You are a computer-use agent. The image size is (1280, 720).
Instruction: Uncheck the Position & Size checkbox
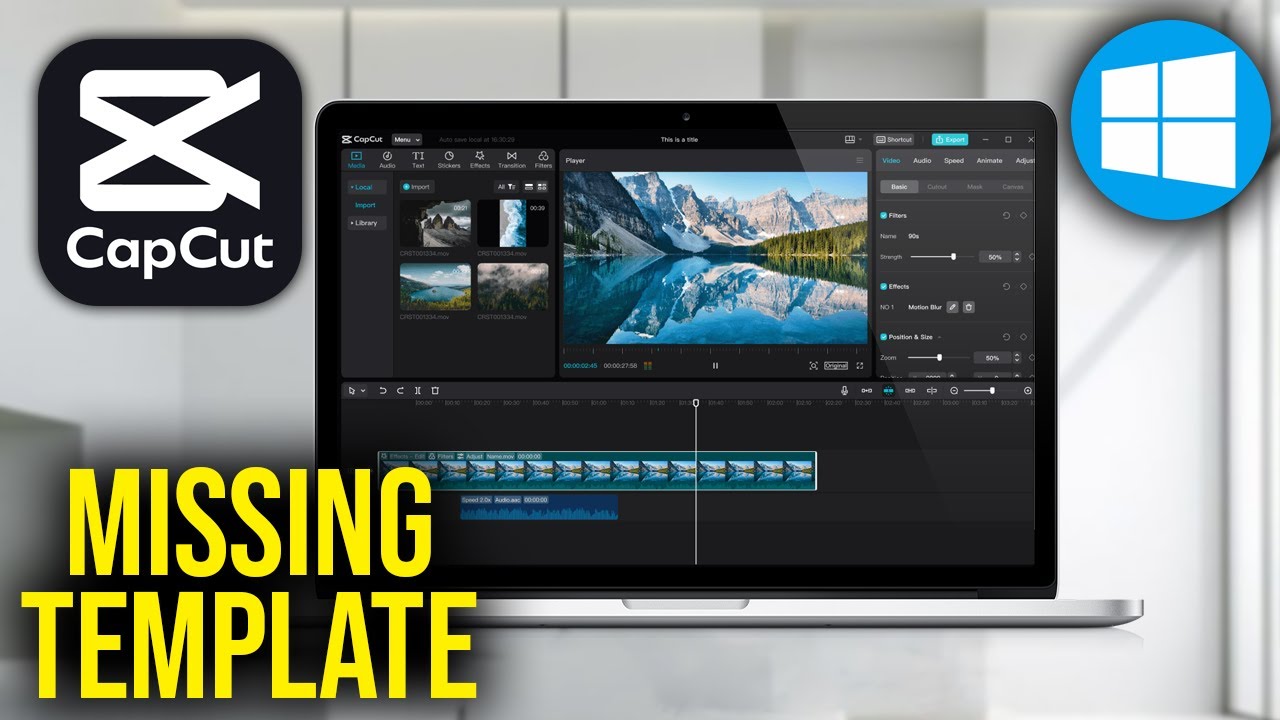click(883, 337)
